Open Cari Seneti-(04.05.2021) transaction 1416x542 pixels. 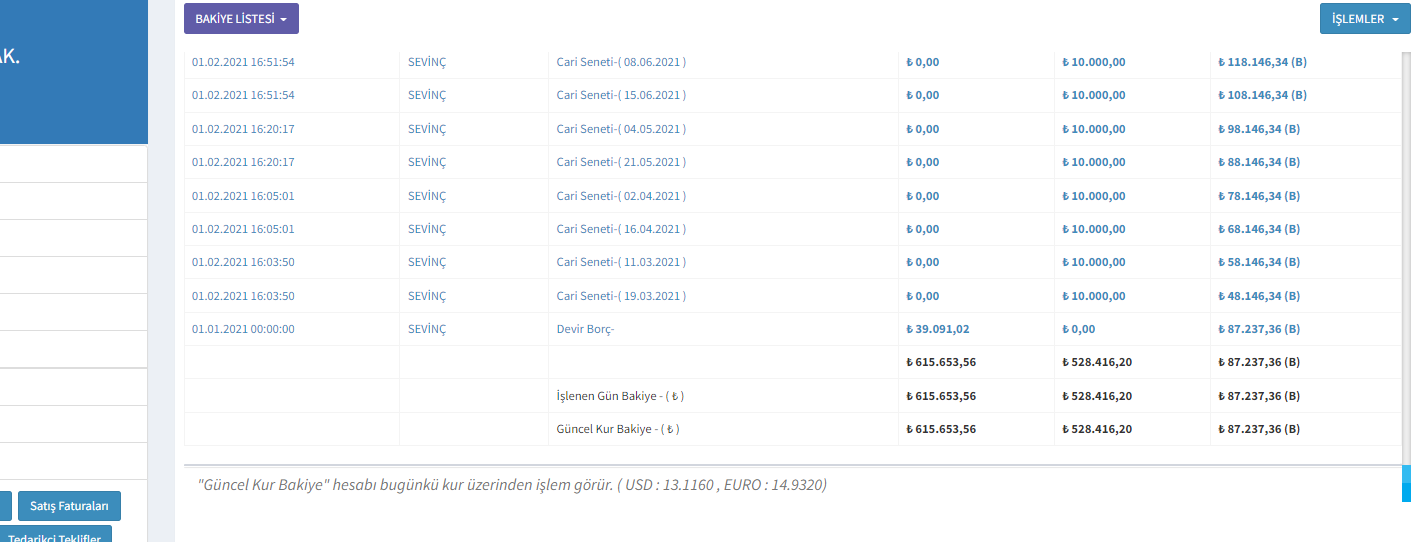click(x=620, y=129)
